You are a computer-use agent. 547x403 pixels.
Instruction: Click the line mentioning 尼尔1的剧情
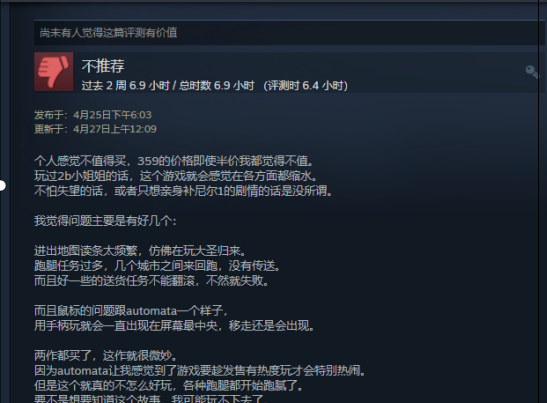click(x=183, y=191)
